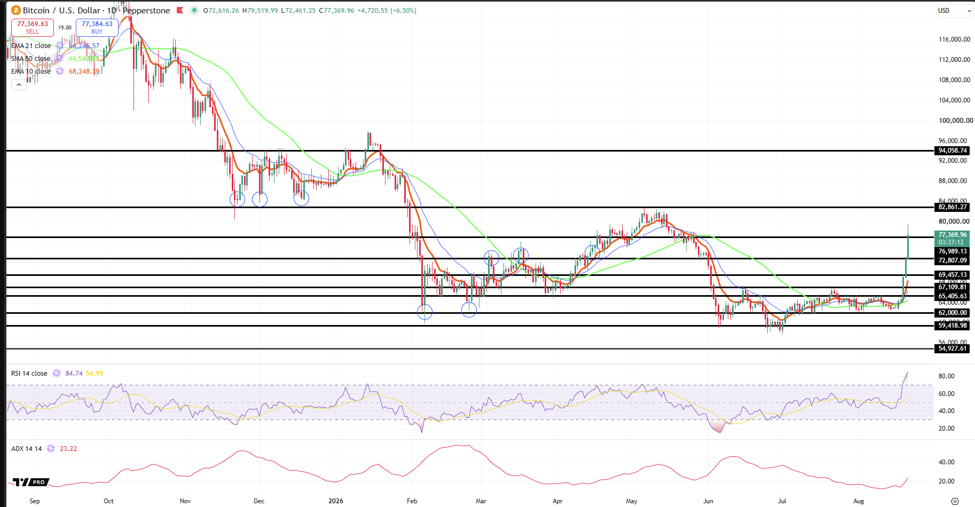This screenshot has height=507, width=975.
Task: Click the 100,000.00 price axis label
Action: coord(954,120)
